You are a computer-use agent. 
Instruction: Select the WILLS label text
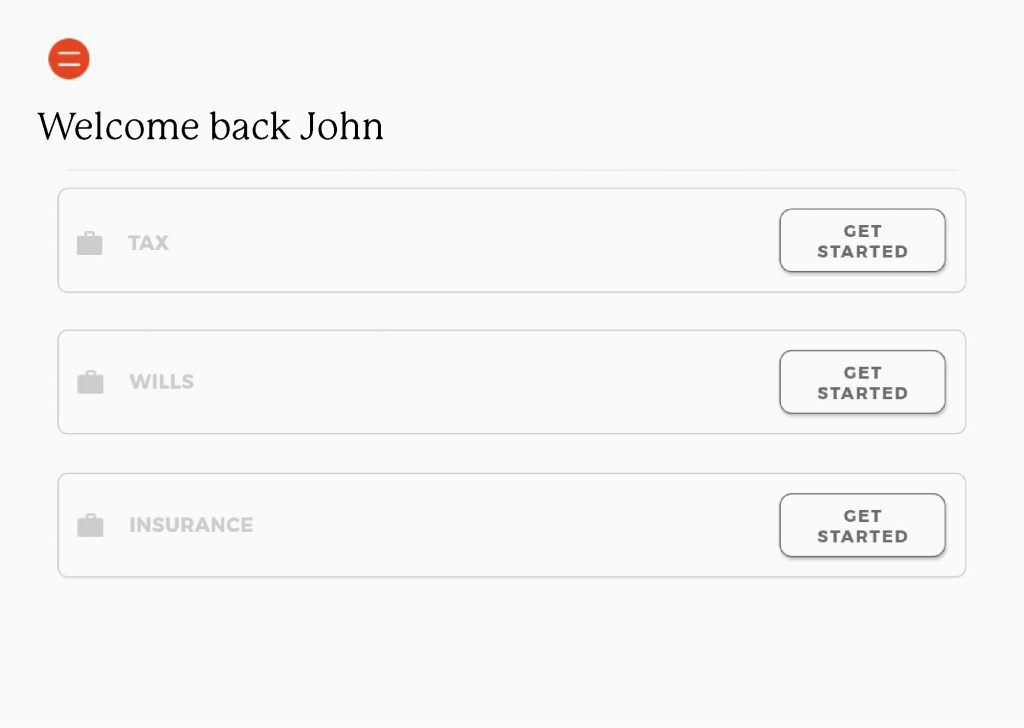pyautogui.click(x=161, y=382)
